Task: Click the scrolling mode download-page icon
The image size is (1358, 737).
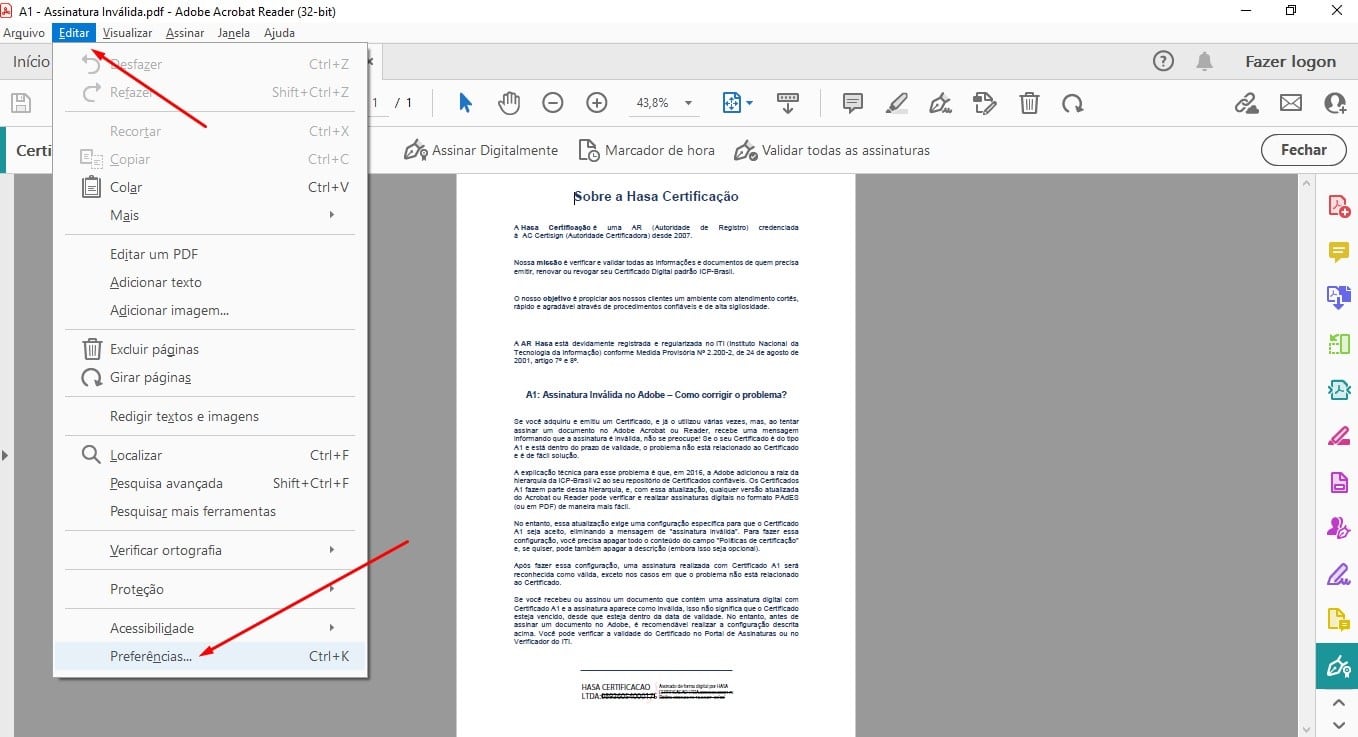Action: tap(787, 102)
